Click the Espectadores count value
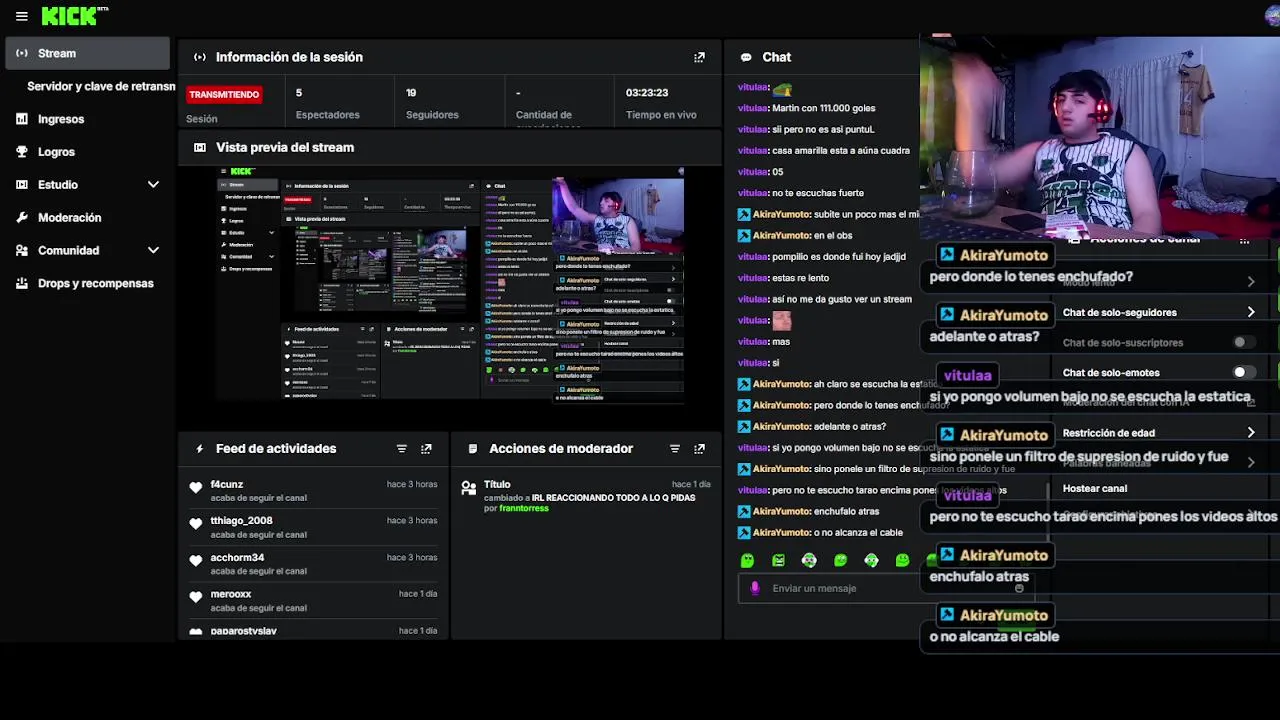 tap(299, 92)
